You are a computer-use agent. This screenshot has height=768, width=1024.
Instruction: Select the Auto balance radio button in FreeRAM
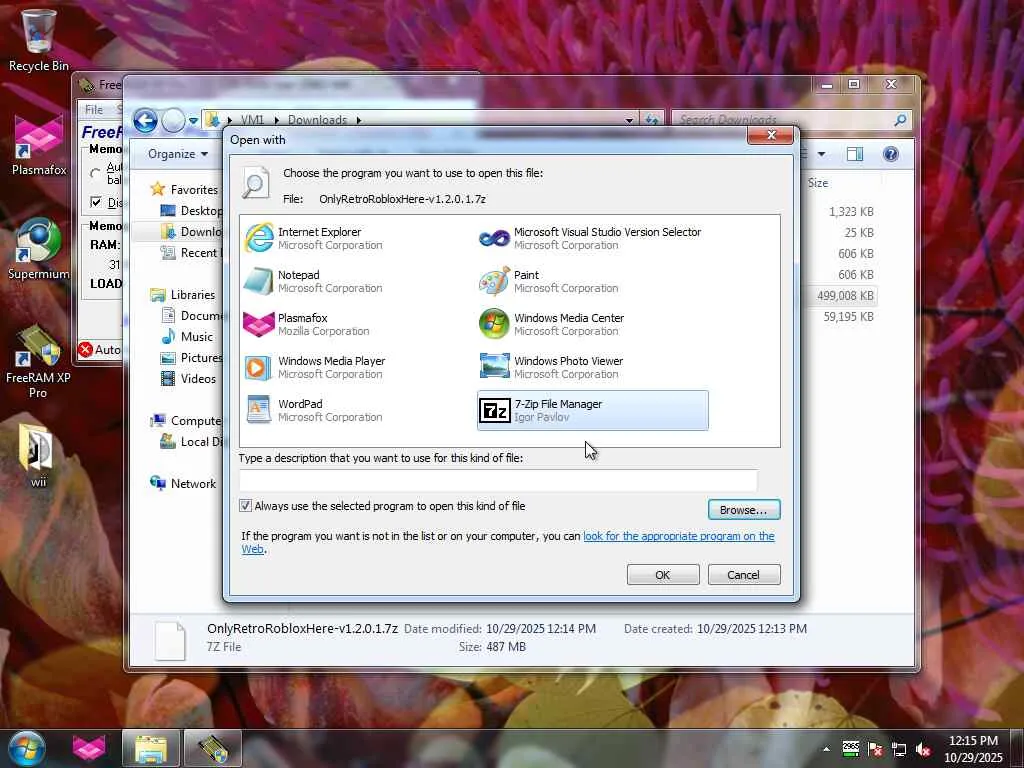pos(95,173)
